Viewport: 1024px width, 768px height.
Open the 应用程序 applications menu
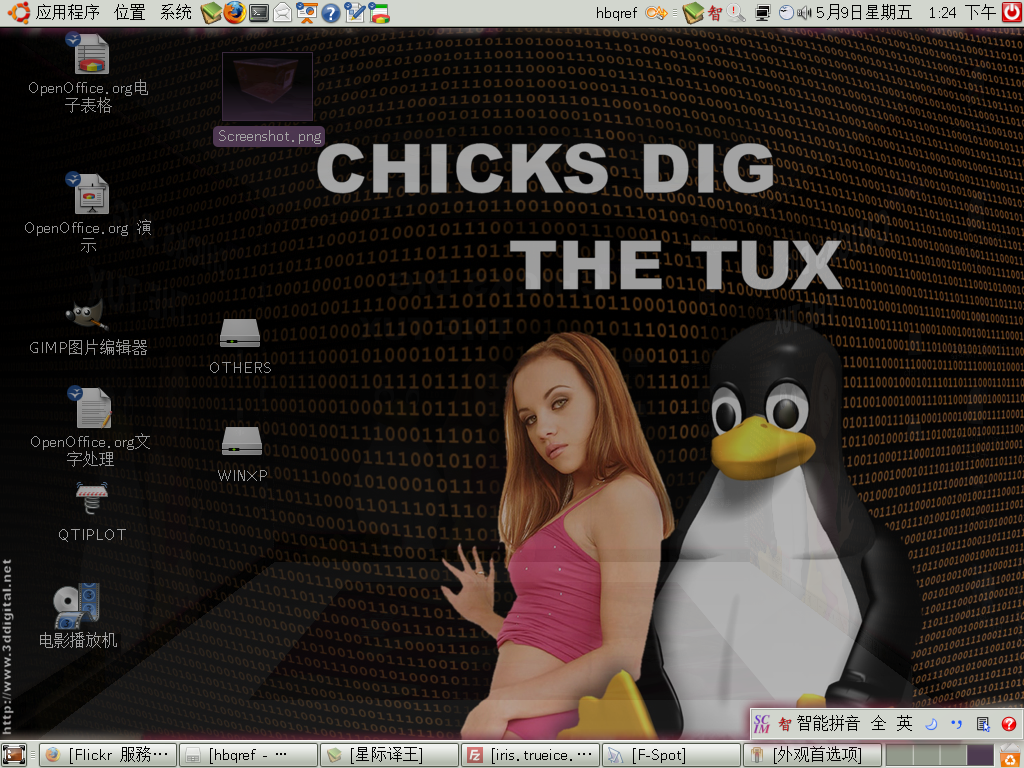tap(68, 12)
